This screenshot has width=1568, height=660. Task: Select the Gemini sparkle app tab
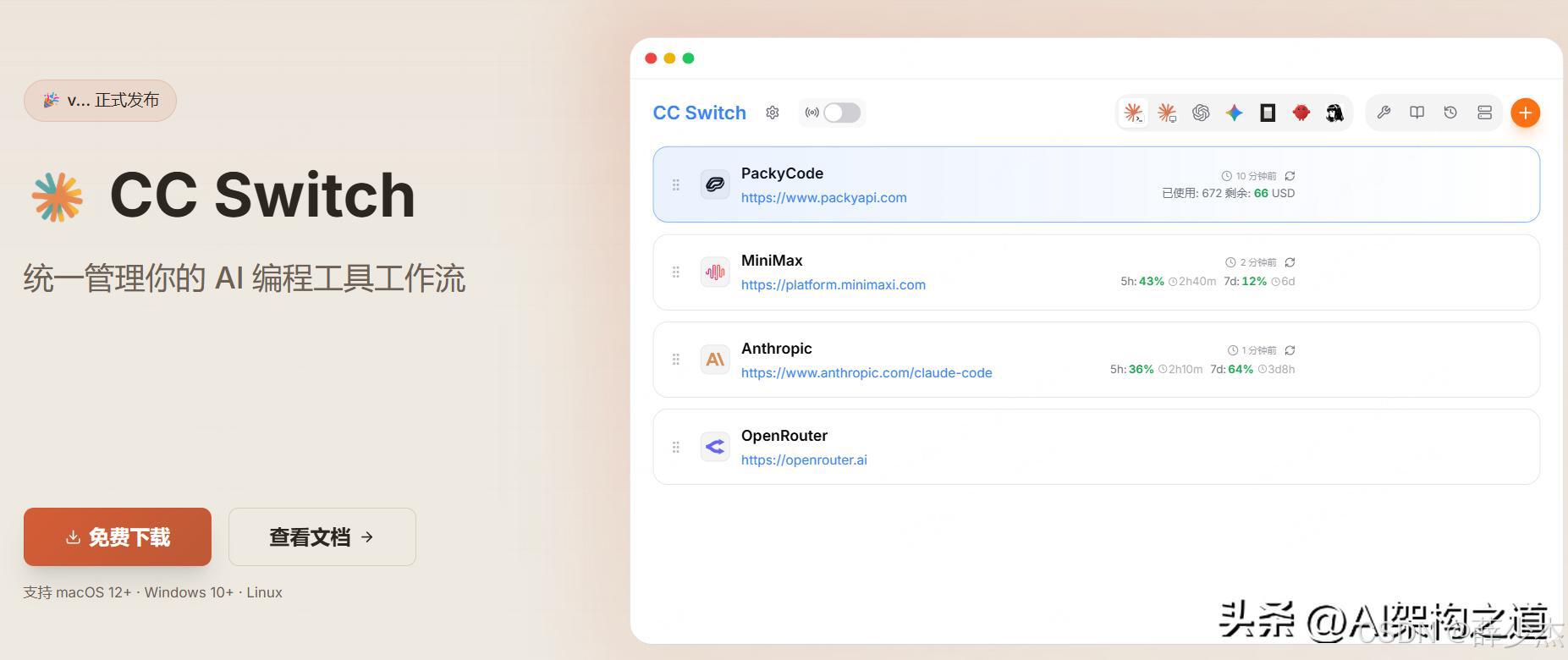[1235, 113]
